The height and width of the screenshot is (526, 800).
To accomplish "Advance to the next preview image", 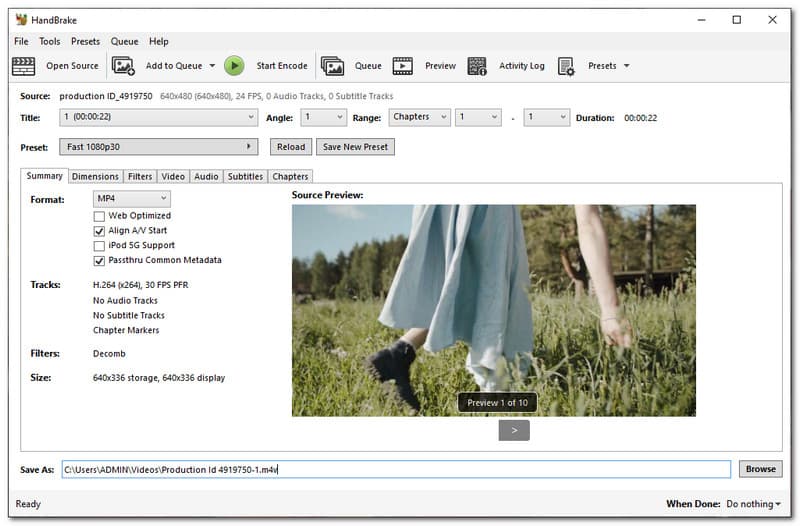I will coord(514,430).
